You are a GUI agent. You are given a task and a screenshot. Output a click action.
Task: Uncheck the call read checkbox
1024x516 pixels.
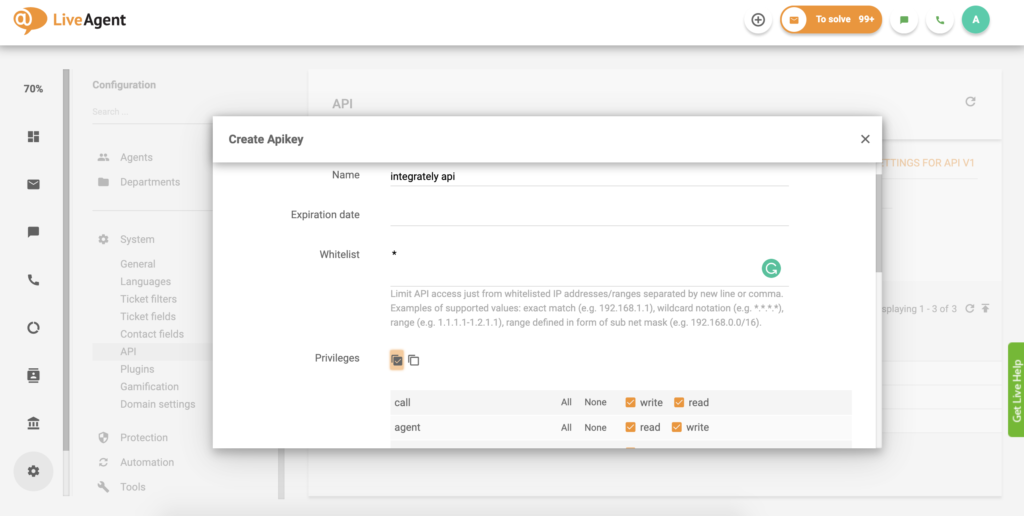click(679, 402)
